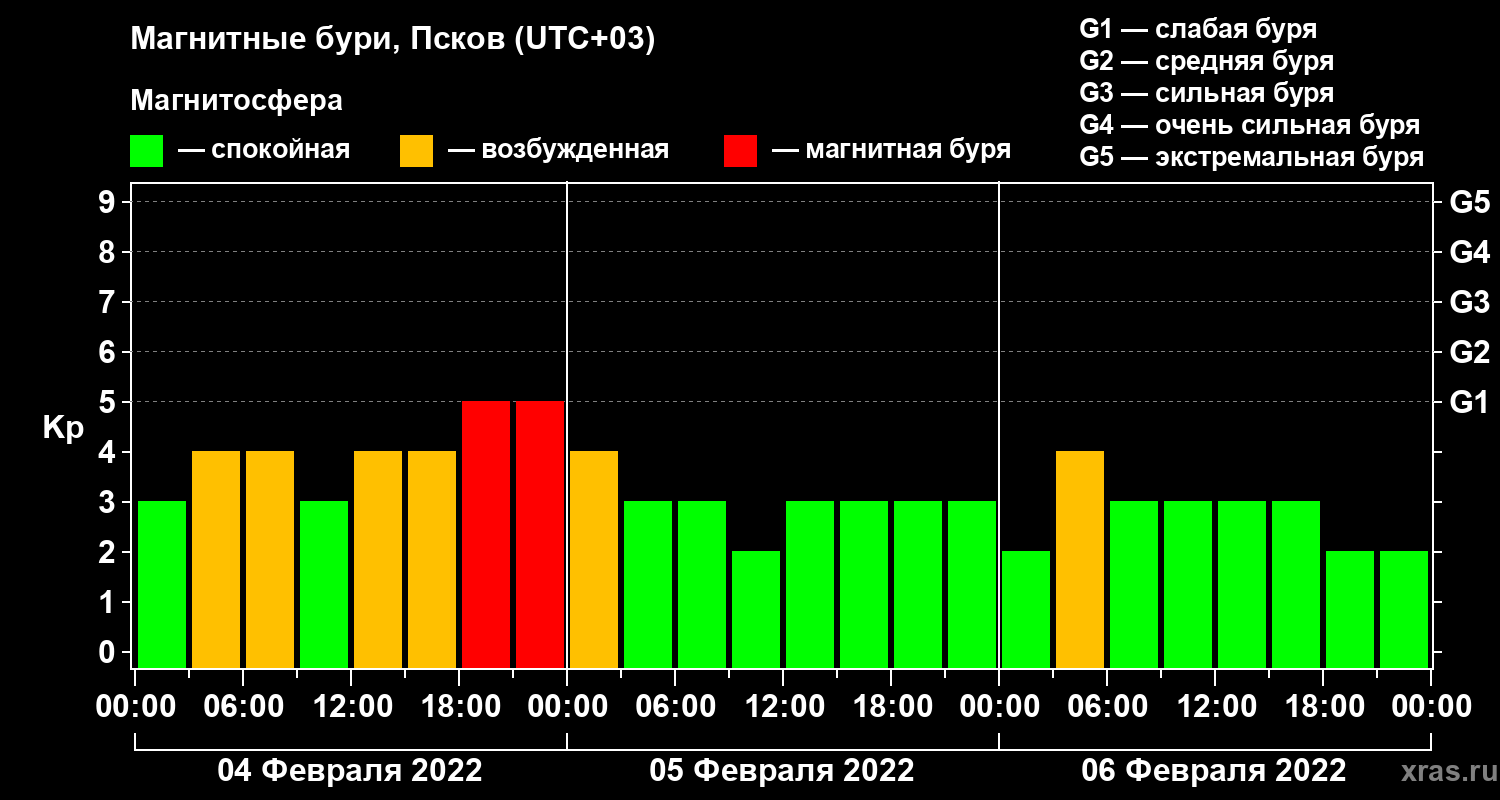Click the orange возбужденная legend swatch
Image resolution: width=1500 pixels, height=800 pixels.
416,151
